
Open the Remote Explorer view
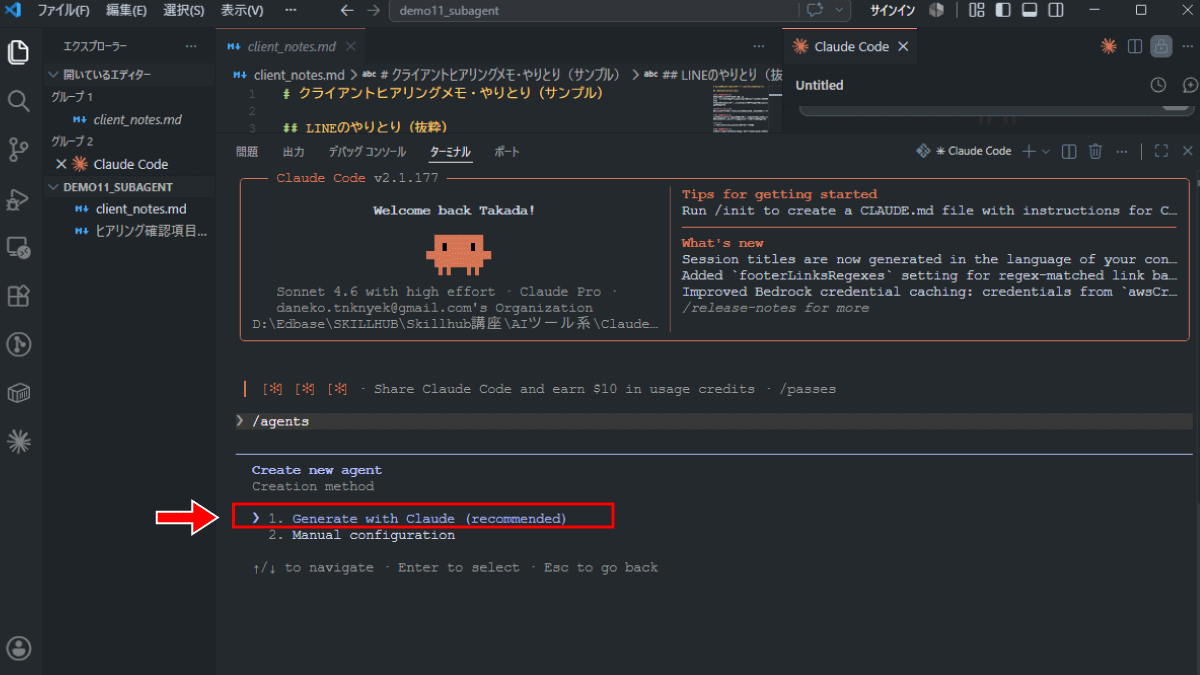tap(18, 247)
